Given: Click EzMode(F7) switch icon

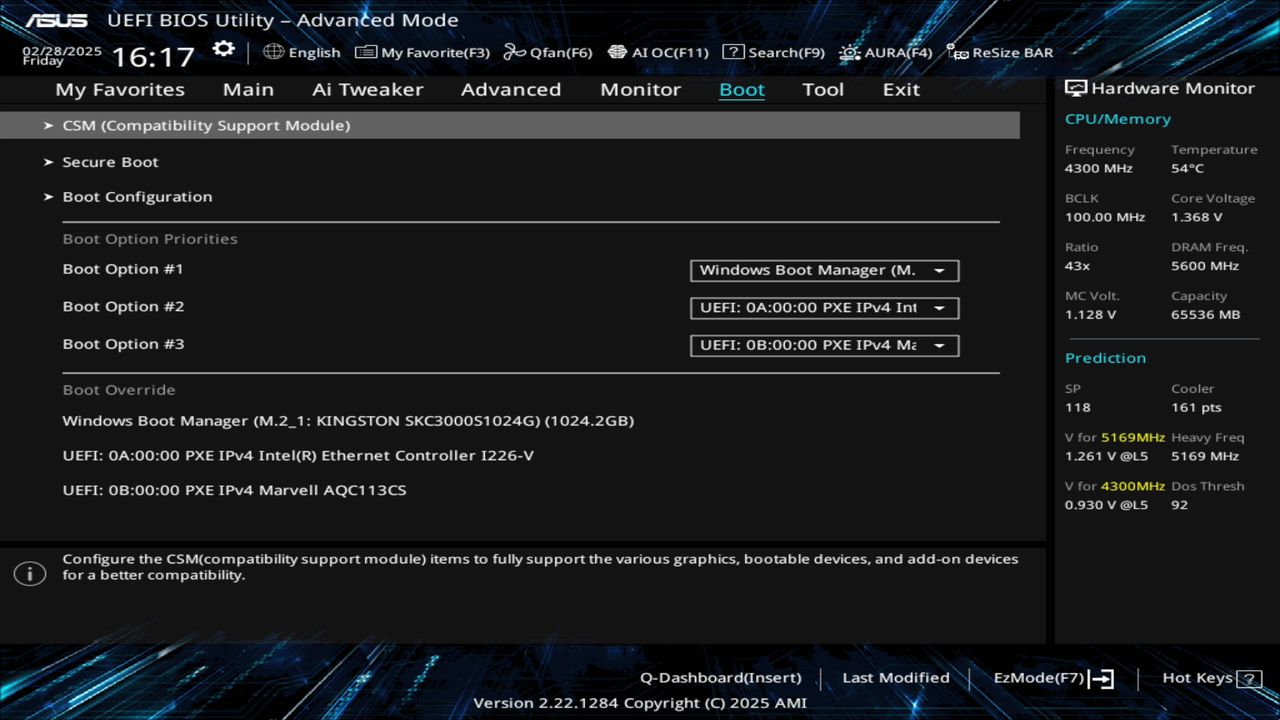Looking at the screenshot, I should pyautogui.click(x=1101, y=679).
